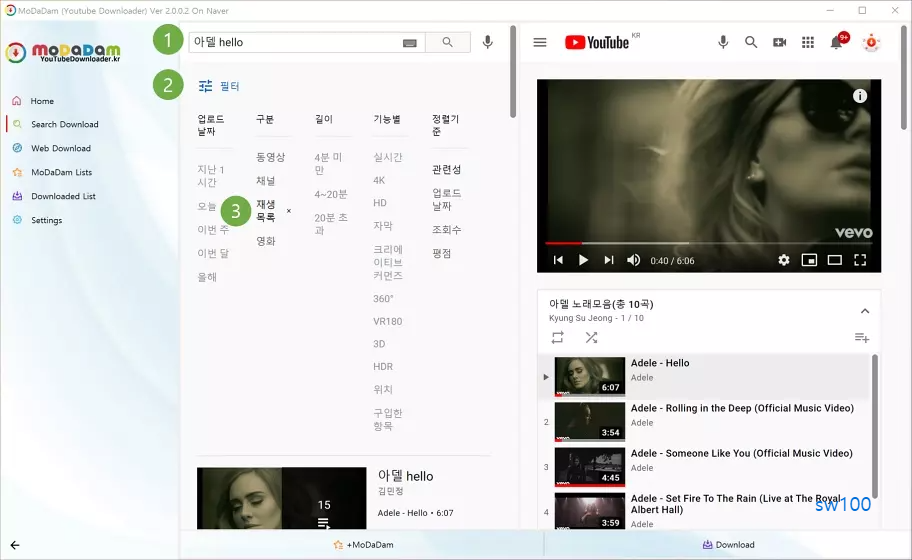Toggle playlist shuffle

coord(591,337)
